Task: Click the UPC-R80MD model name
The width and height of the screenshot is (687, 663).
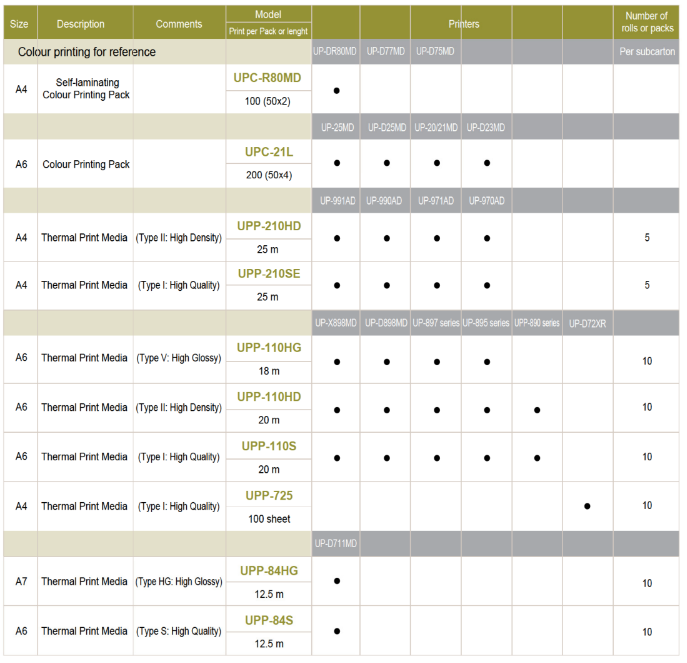Action: [268, 77]
